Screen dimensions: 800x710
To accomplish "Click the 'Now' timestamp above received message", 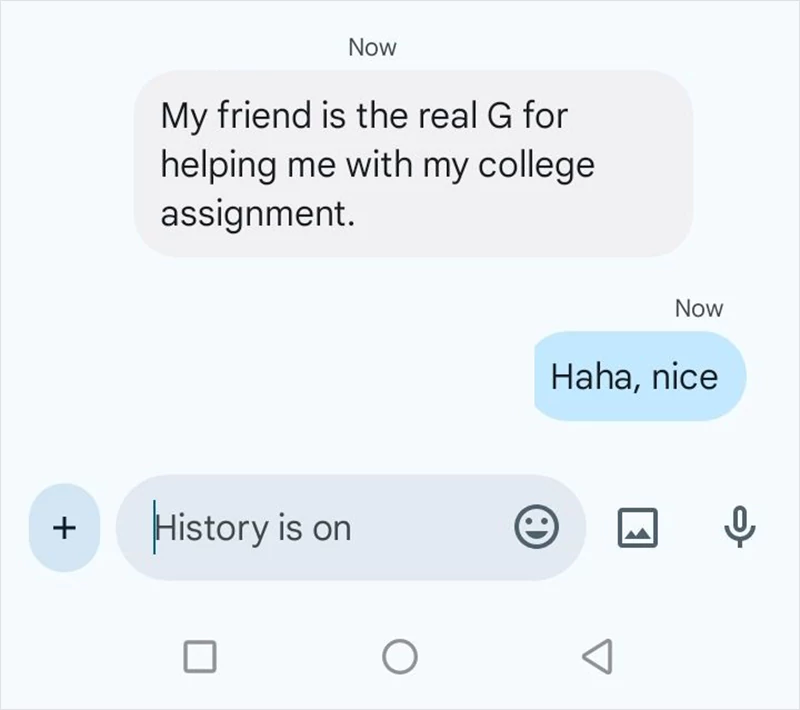I will click(372, 46).
